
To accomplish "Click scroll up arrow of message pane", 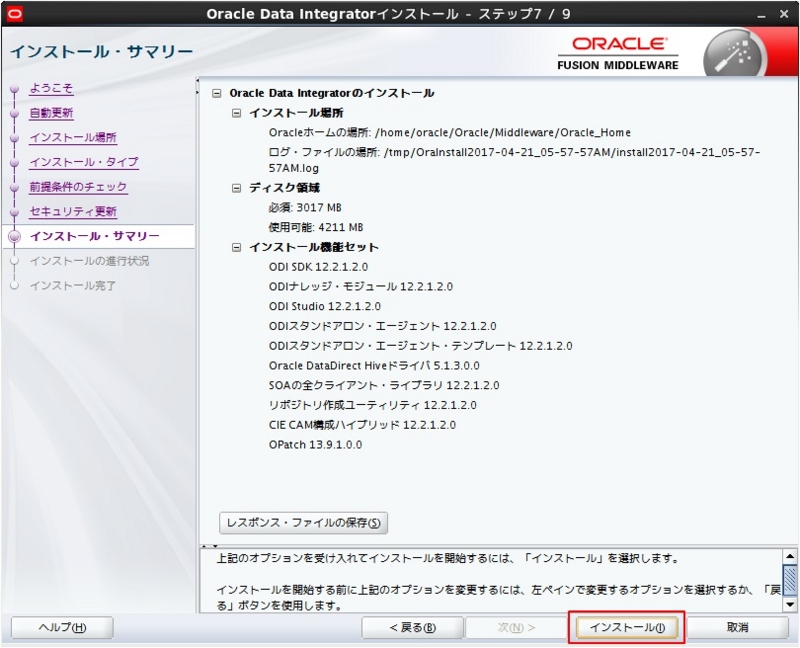I will (x=790, y=556).
